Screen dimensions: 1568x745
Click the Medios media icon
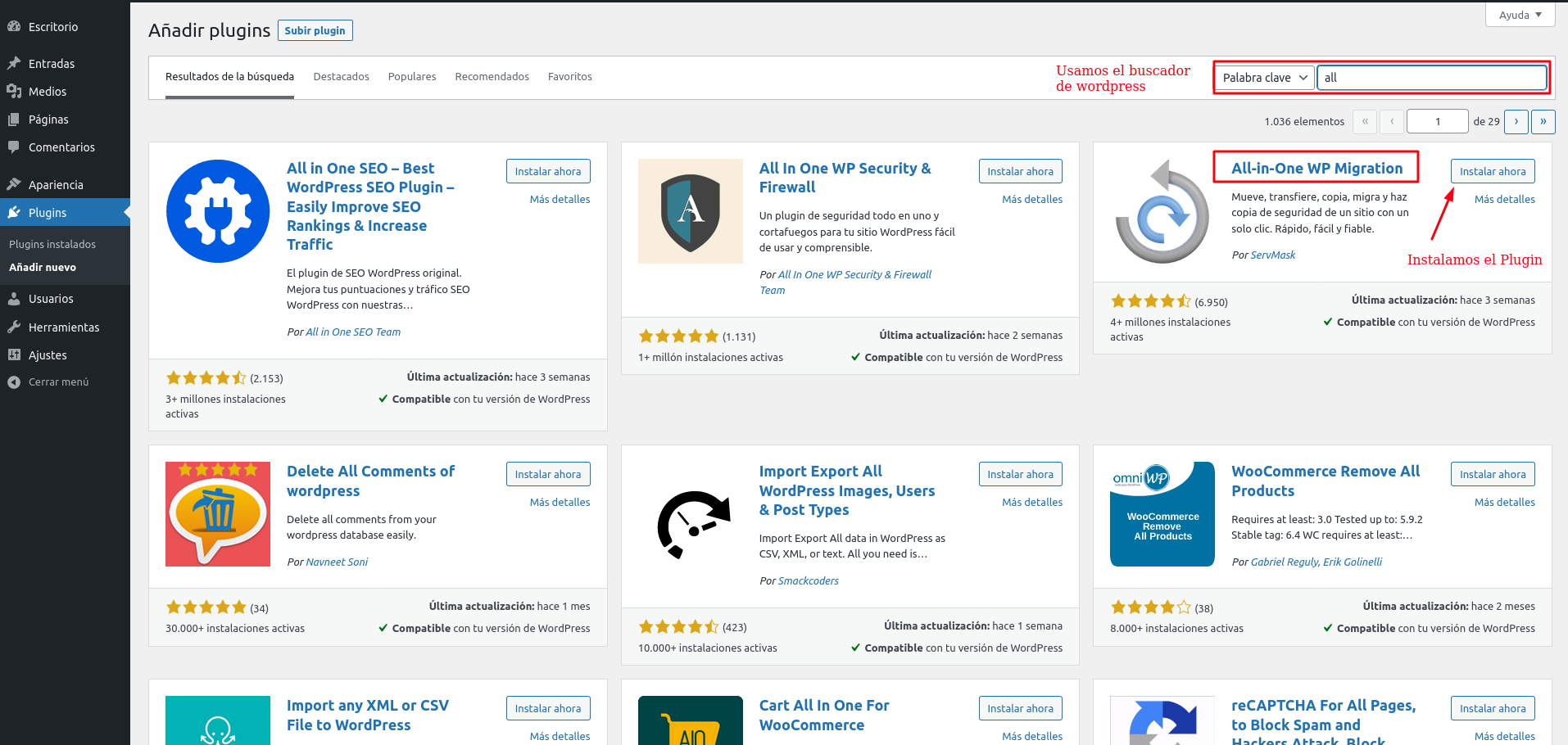(14, 91)
